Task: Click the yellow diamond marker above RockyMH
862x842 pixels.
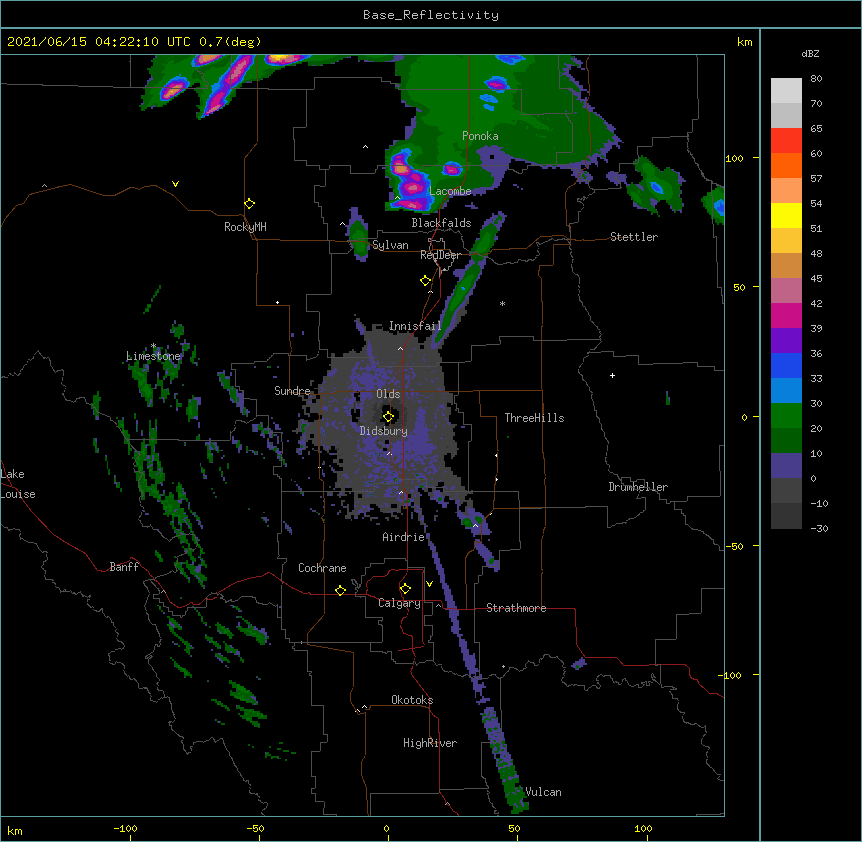Action: click(250, 204)
